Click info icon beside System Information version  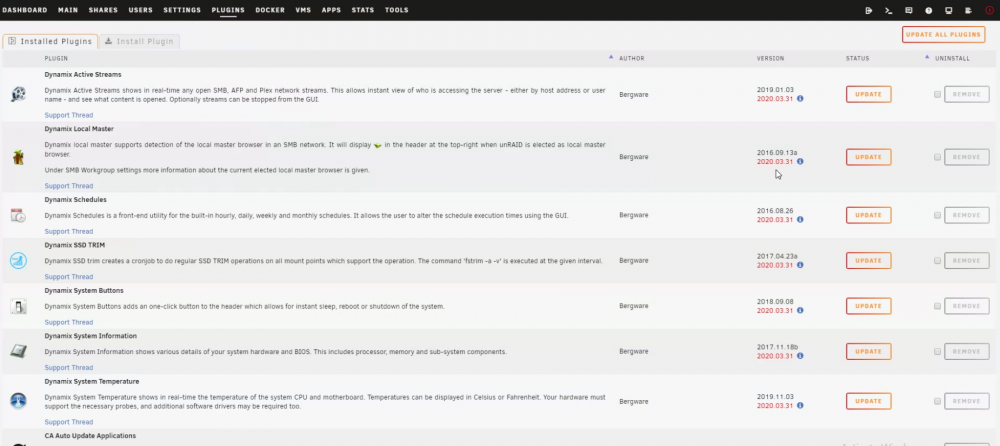pyautogui.click(x=800, y=356)
